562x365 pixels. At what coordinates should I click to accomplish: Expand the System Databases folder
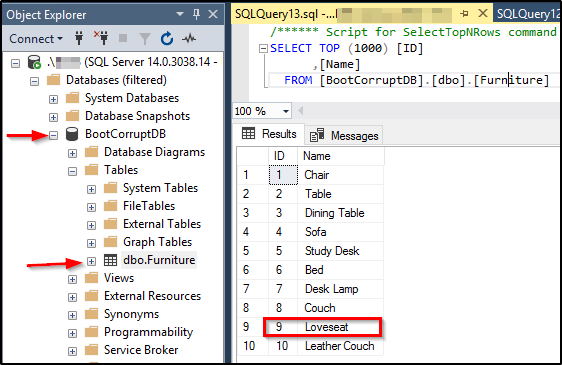(53, 99)
